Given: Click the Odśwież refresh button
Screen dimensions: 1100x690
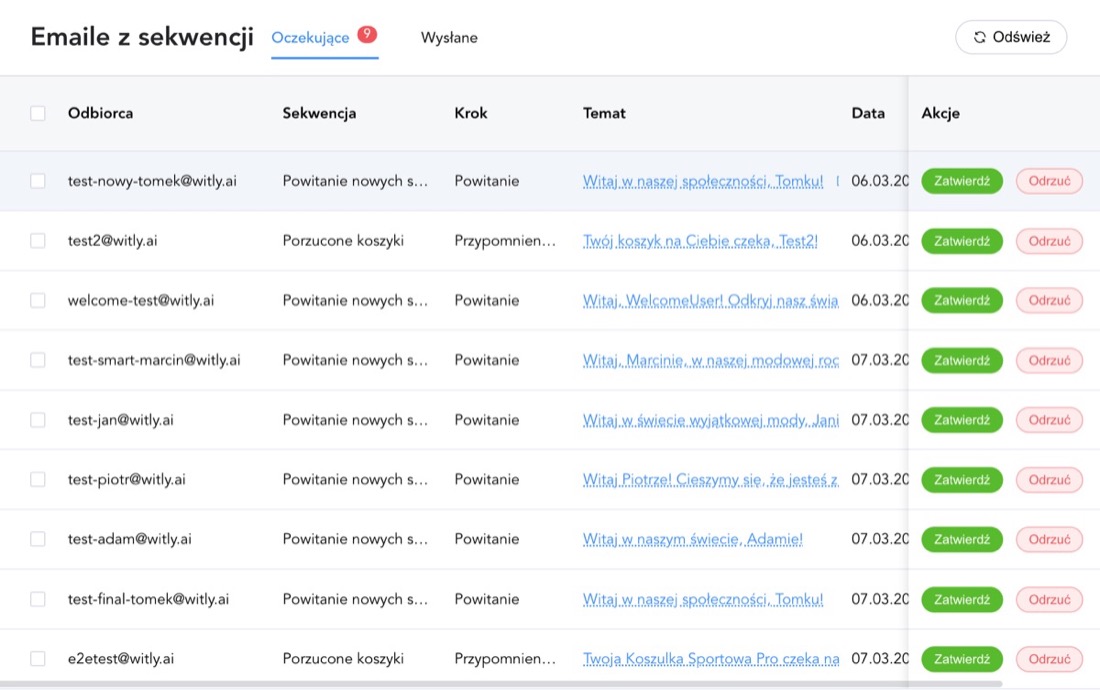Looking at the screenshot, I should 1011,37.
